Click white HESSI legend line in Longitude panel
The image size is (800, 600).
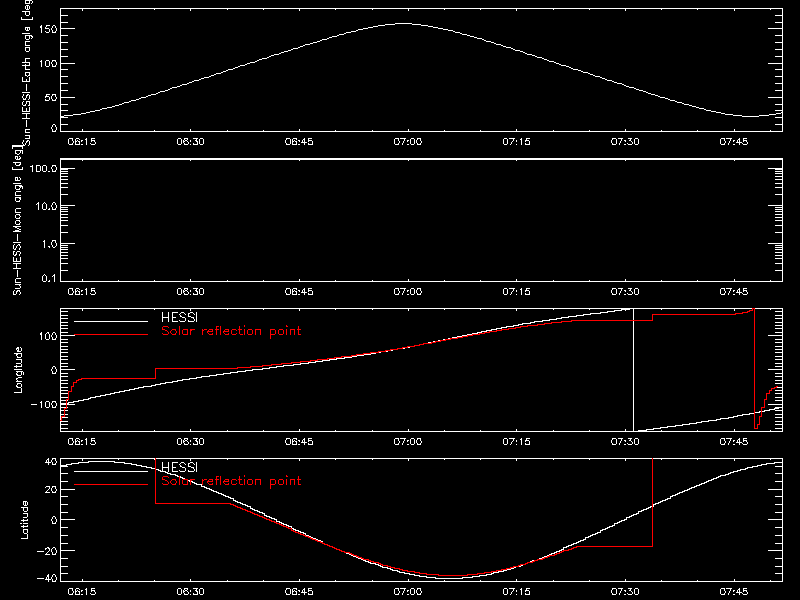click(x=111, y=321)
